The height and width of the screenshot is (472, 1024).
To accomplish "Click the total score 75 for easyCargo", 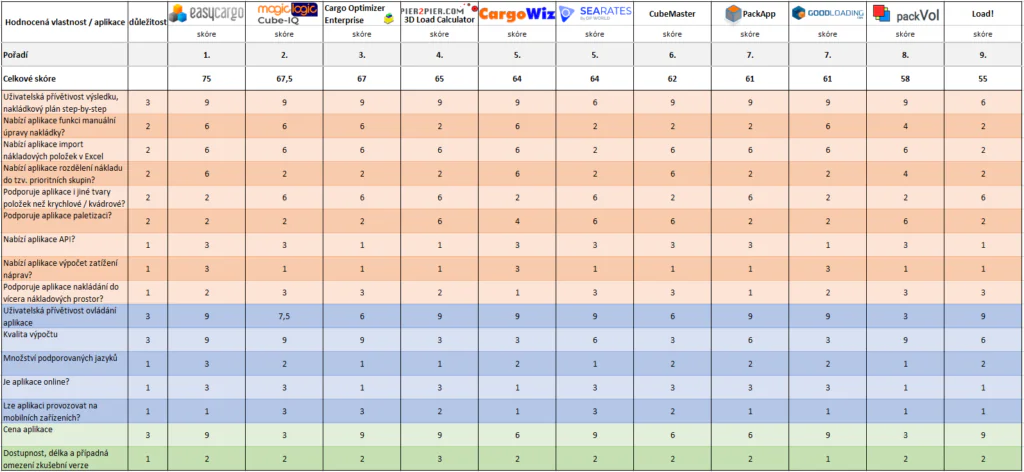I will pos(206,79).
